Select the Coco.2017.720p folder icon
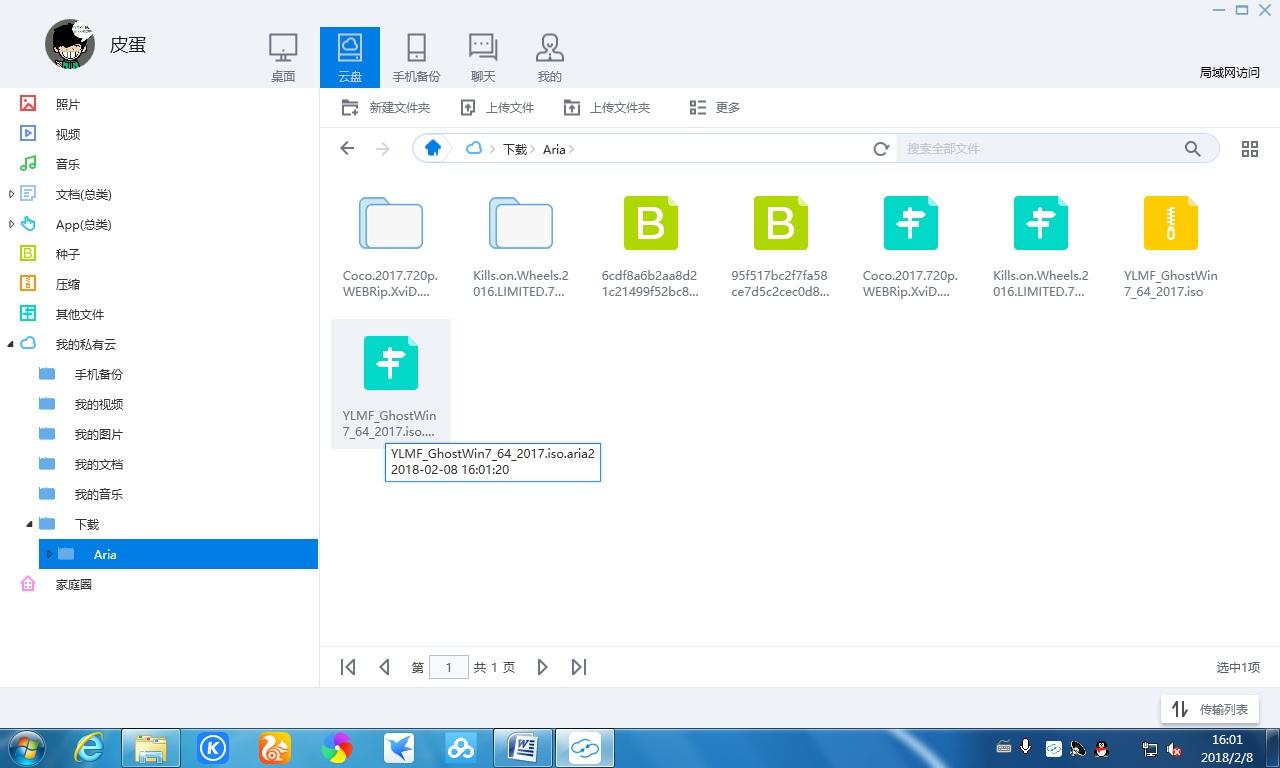The width and height of the screenshot is (1280, 768). point(391,223)
